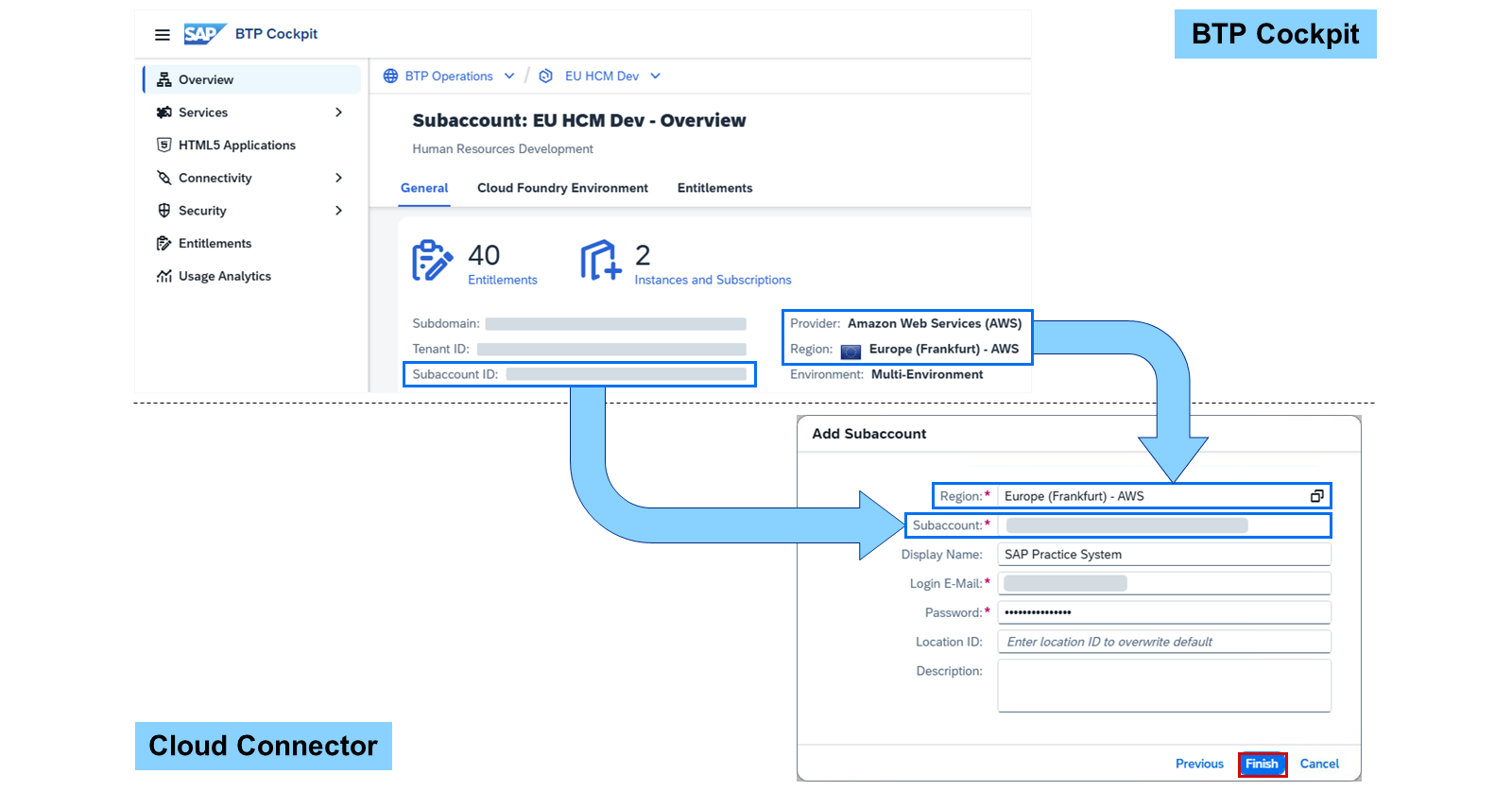Click the Connectivity plug icon
Image resolution: width=1512 pixels, height=791 pixels.
[164, 178]
